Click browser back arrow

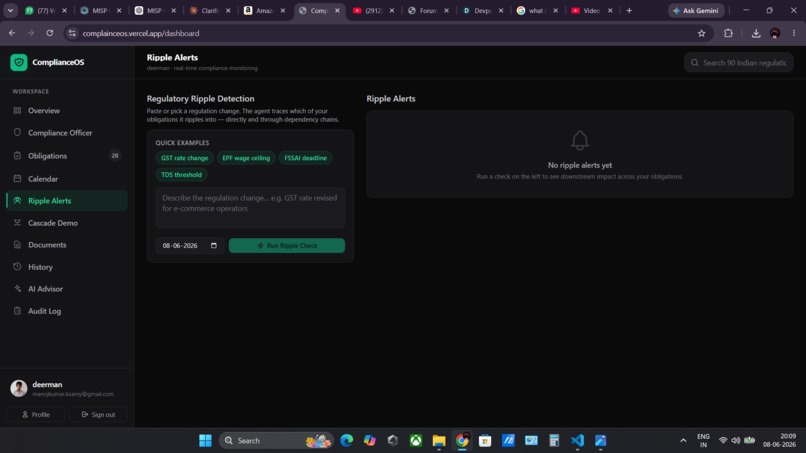[12, 33]
